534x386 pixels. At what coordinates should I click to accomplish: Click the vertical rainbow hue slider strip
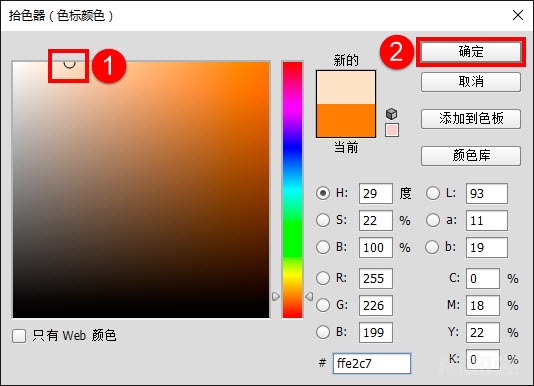coord(292,190)
